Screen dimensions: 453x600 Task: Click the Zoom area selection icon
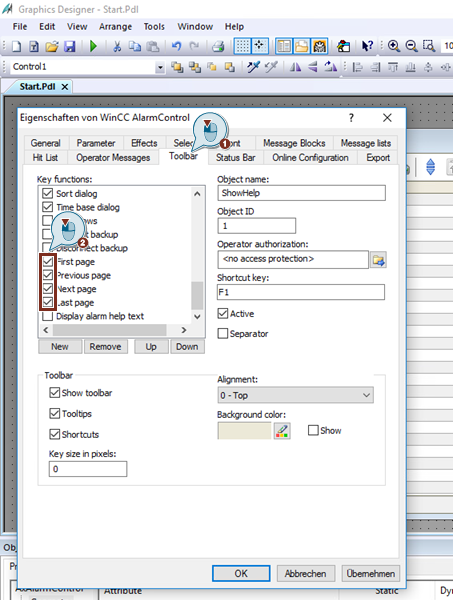(429, 46)
